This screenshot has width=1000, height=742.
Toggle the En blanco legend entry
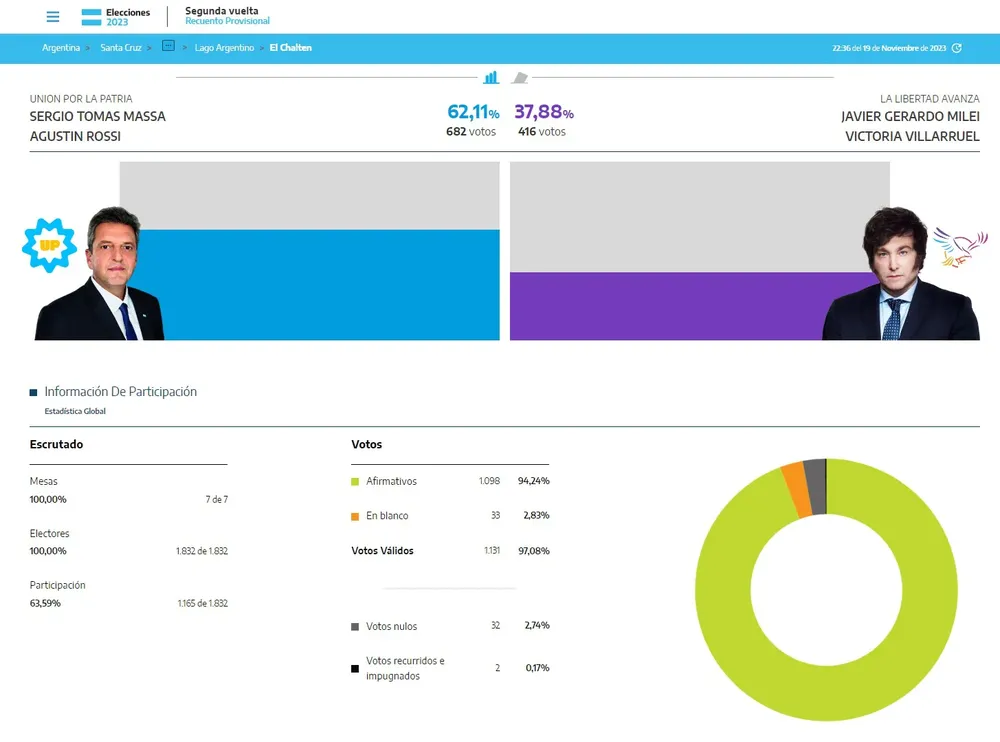point(389,515)
